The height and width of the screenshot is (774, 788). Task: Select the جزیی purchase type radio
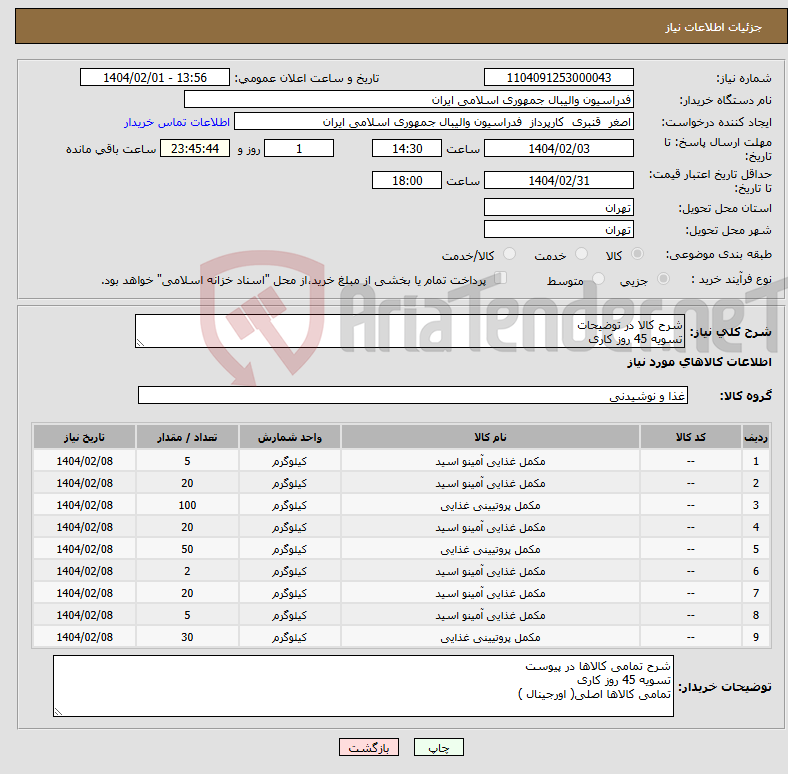coord(663,279)
